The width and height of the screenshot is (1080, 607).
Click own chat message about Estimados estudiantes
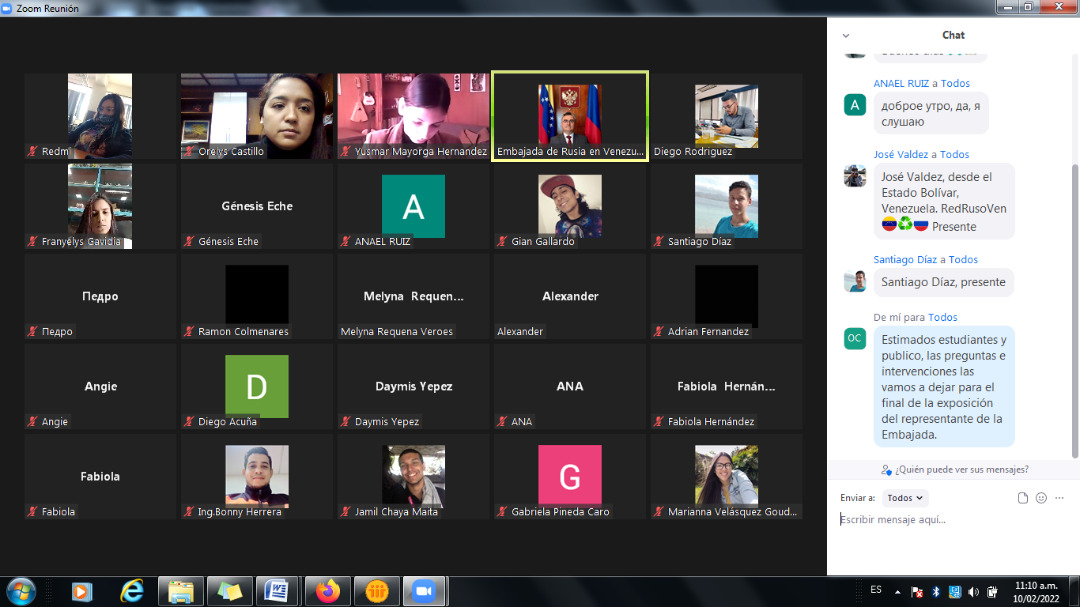pos(944,387)
